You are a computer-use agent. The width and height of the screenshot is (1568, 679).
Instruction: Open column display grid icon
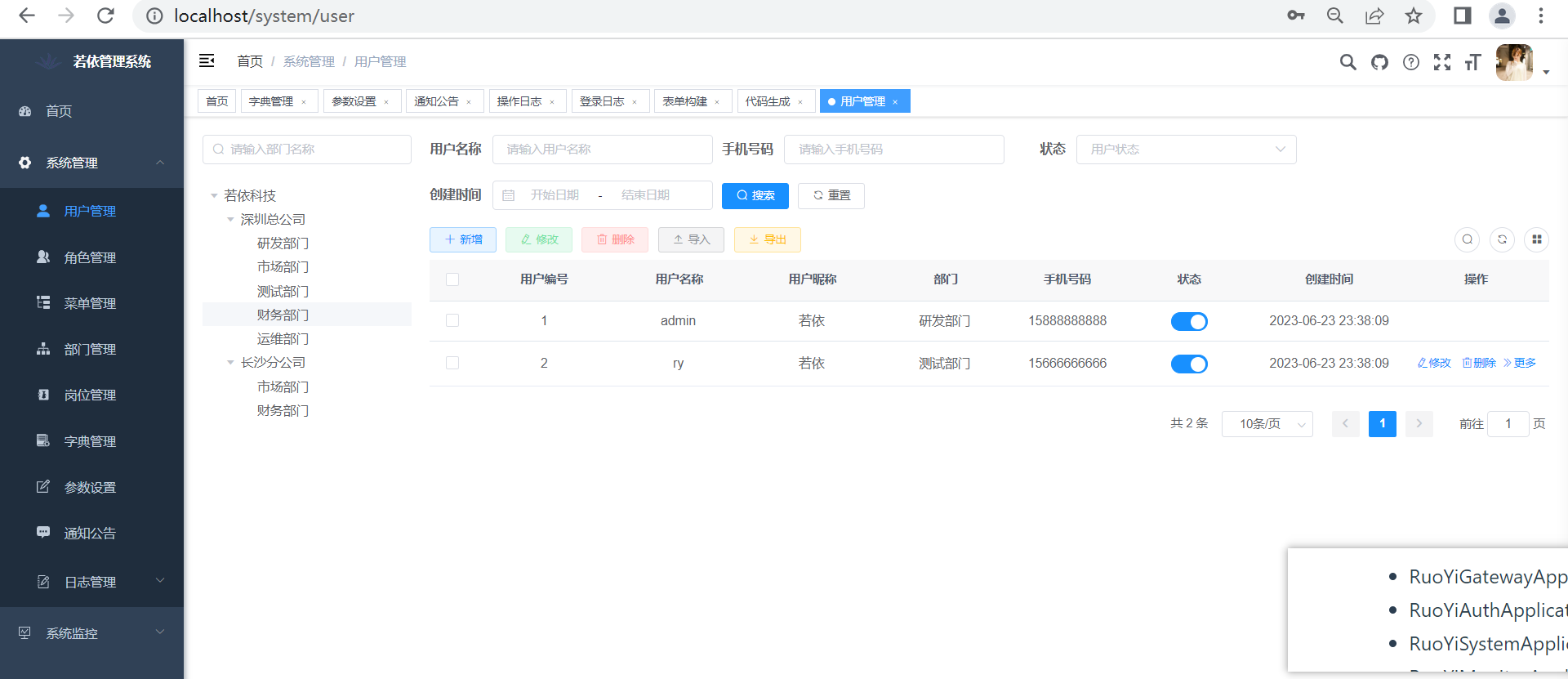[1536, 239]
